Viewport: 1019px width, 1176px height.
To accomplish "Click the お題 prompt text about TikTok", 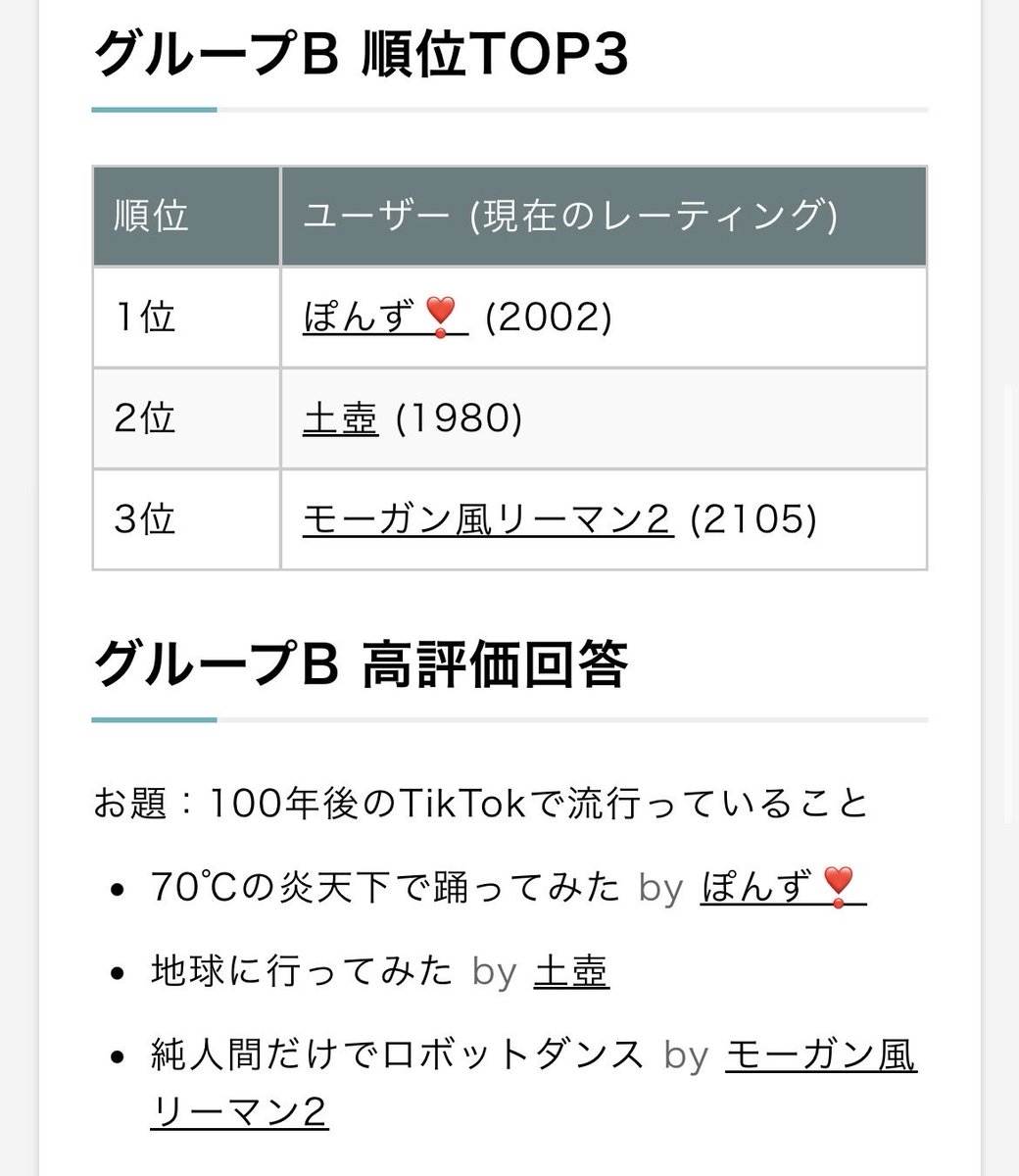I will 481,803.
